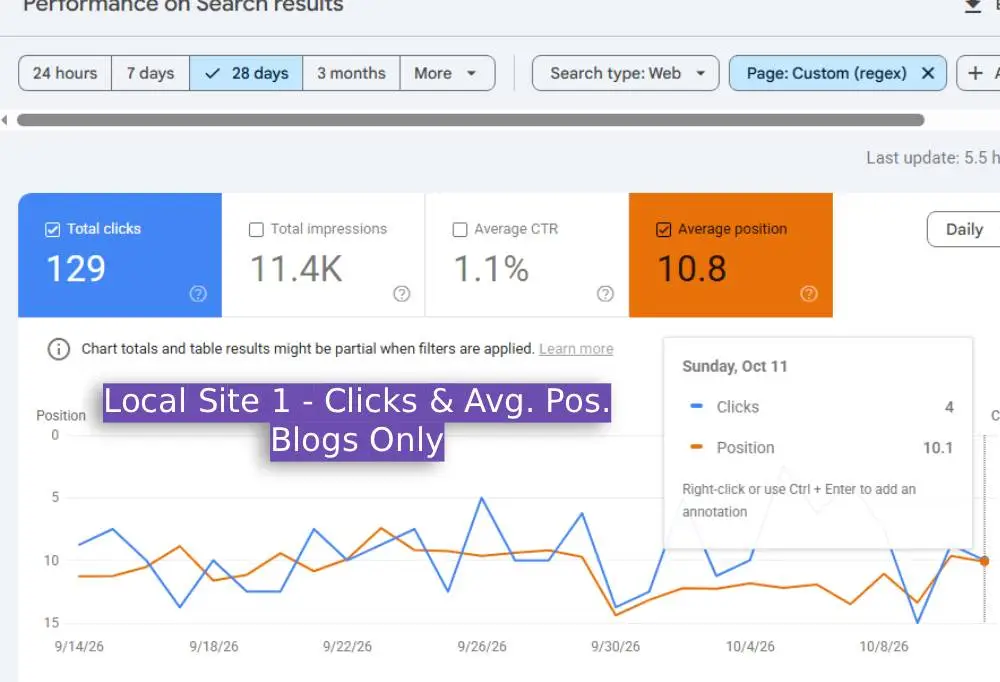
Task: Click the 9/26/26 date axis label
Action: coord(482,646)
